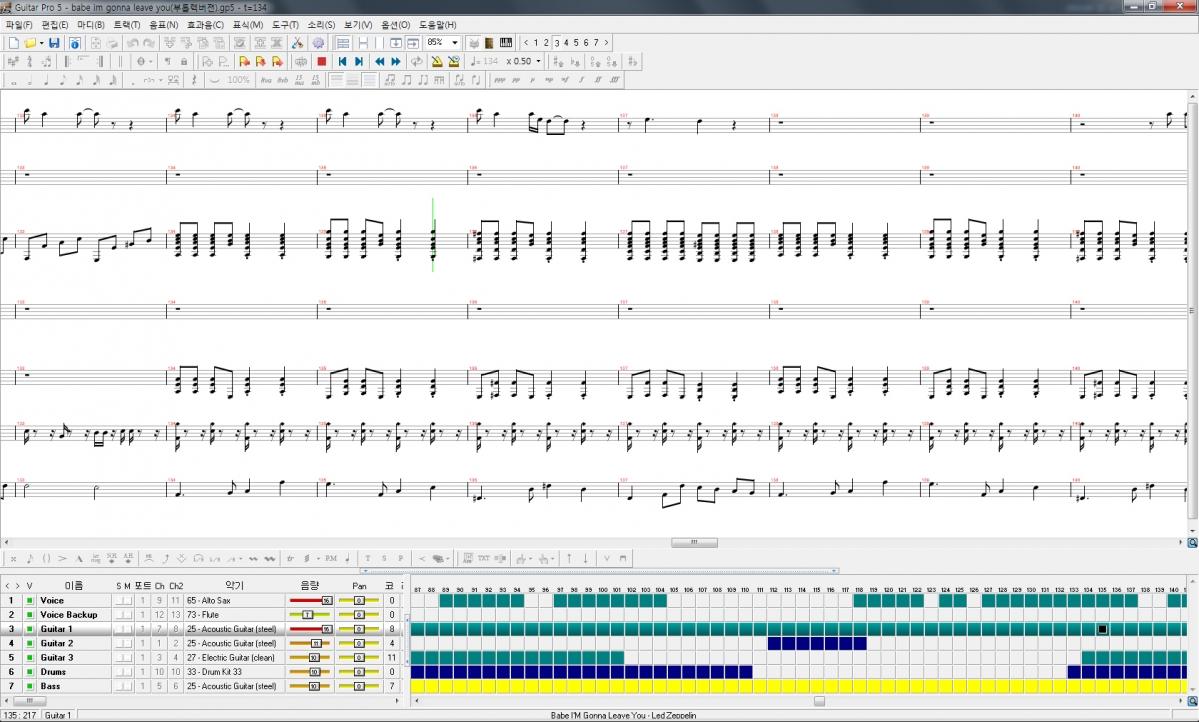Select the Bass track name
The width and height of the screenshot is (1199, 722).
pyautogui.click(x=51, y=686)
